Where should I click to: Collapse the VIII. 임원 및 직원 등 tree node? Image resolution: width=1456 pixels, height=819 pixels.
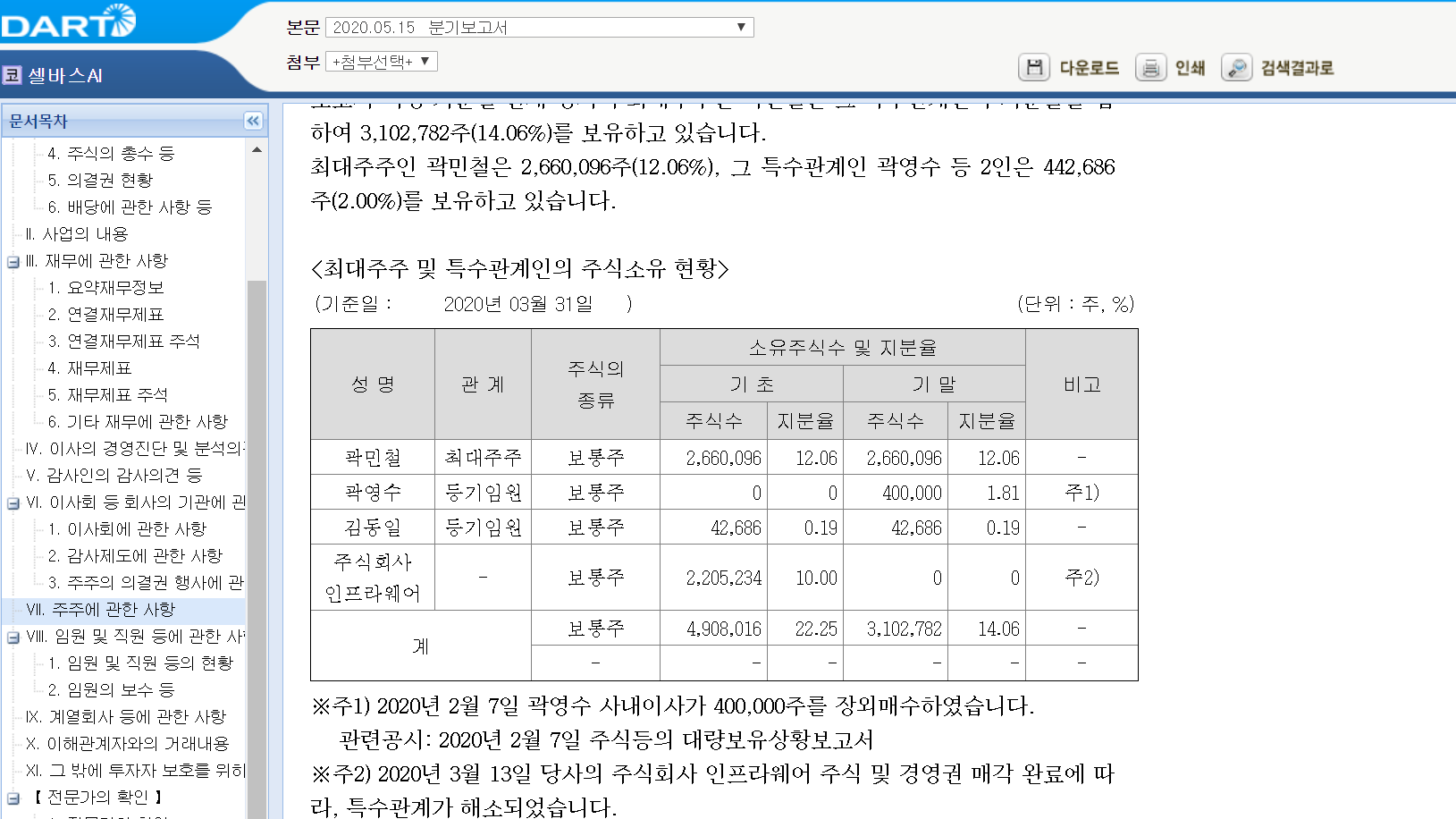tap(13, 637)
